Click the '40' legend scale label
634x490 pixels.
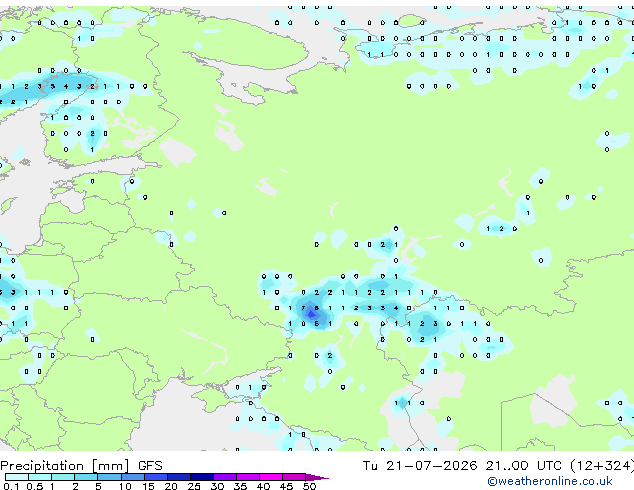pos(263,486)
